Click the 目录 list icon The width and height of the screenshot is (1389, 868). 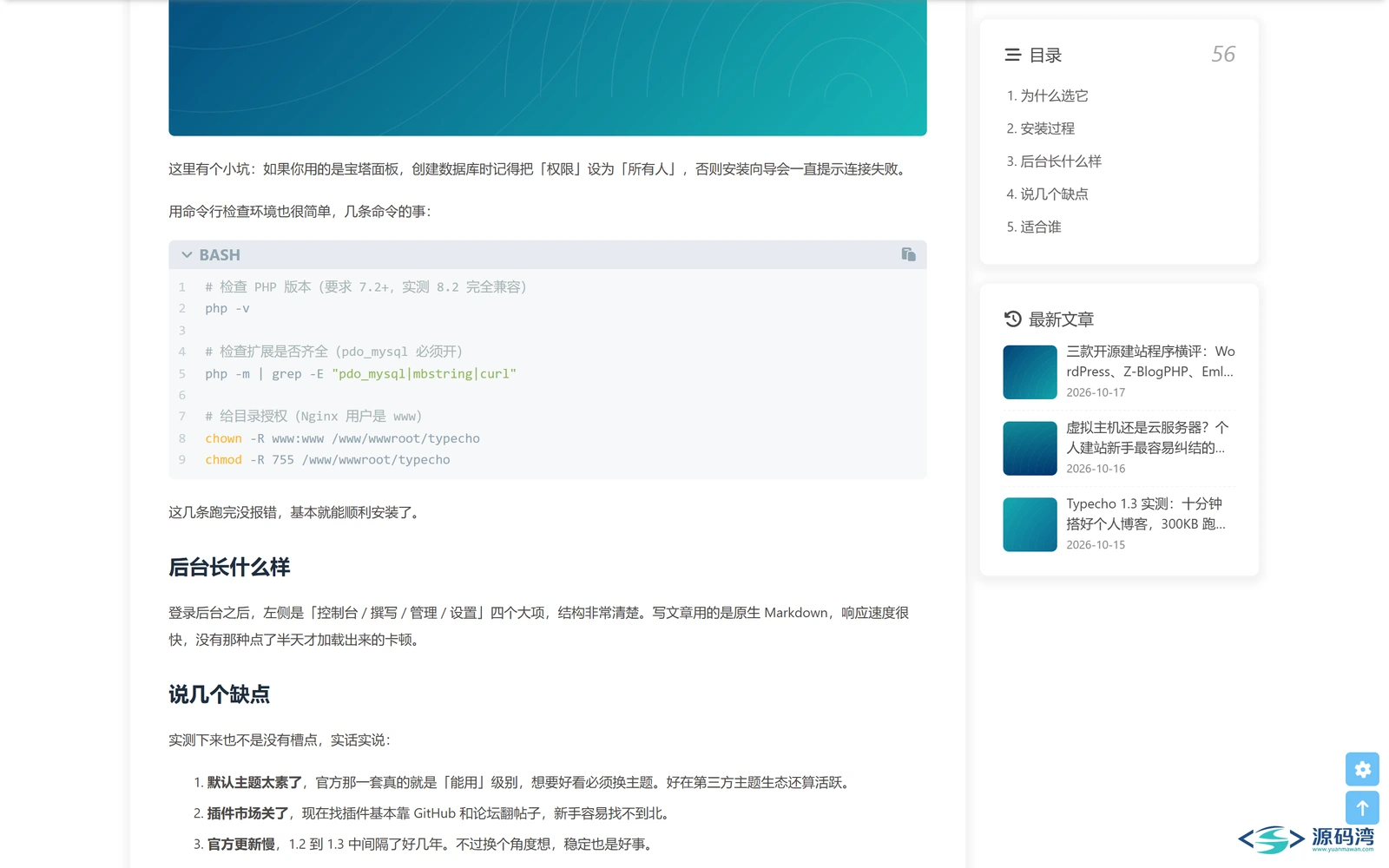tap(1012, 55)
